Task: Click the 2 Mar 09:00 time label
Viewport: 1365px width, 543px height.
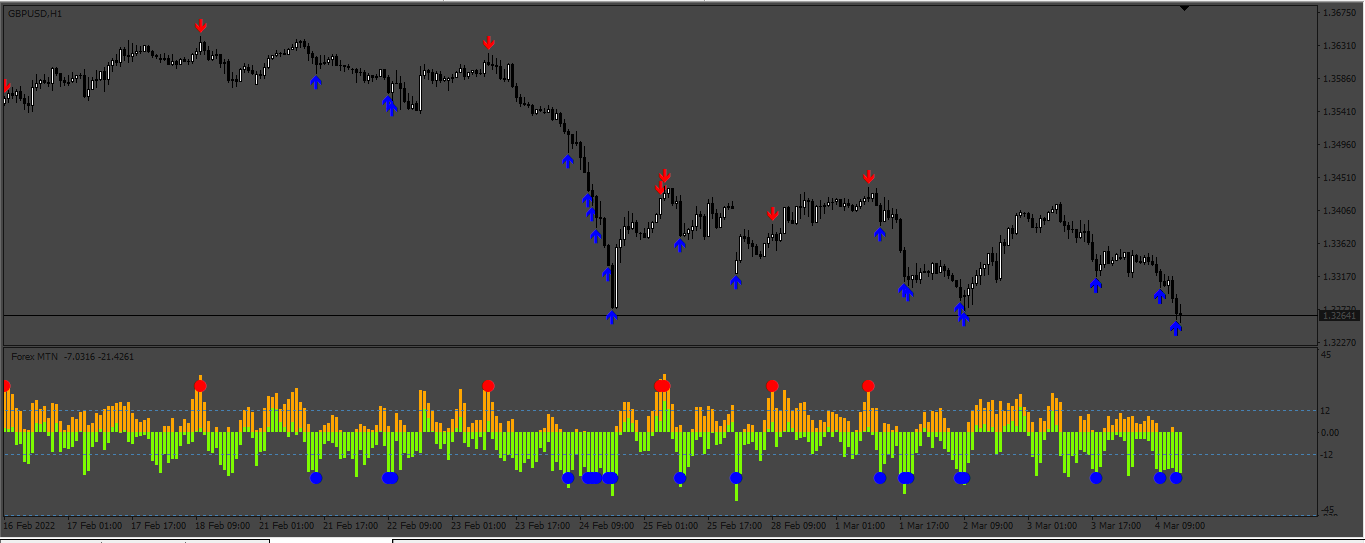Action: point(989,525)
